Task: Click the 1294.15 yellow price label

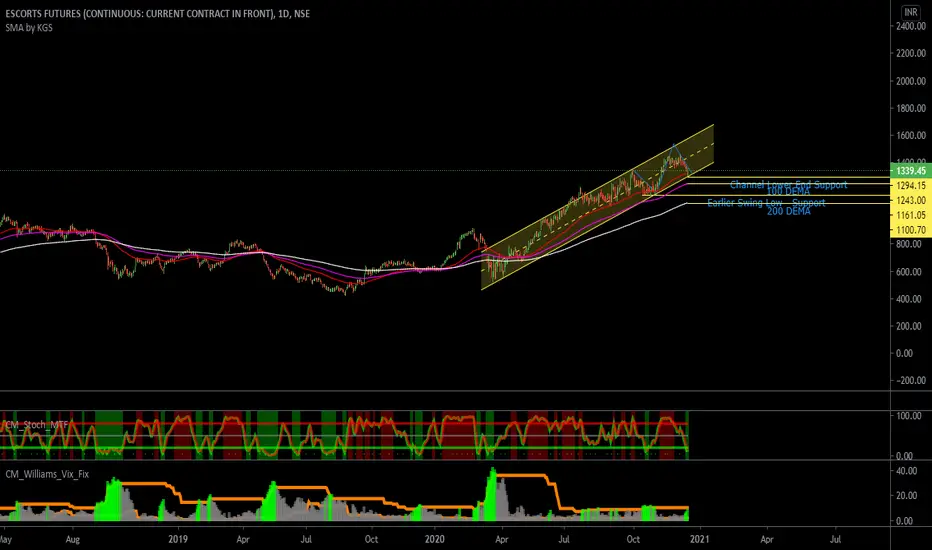Action: tap(909, 186)
